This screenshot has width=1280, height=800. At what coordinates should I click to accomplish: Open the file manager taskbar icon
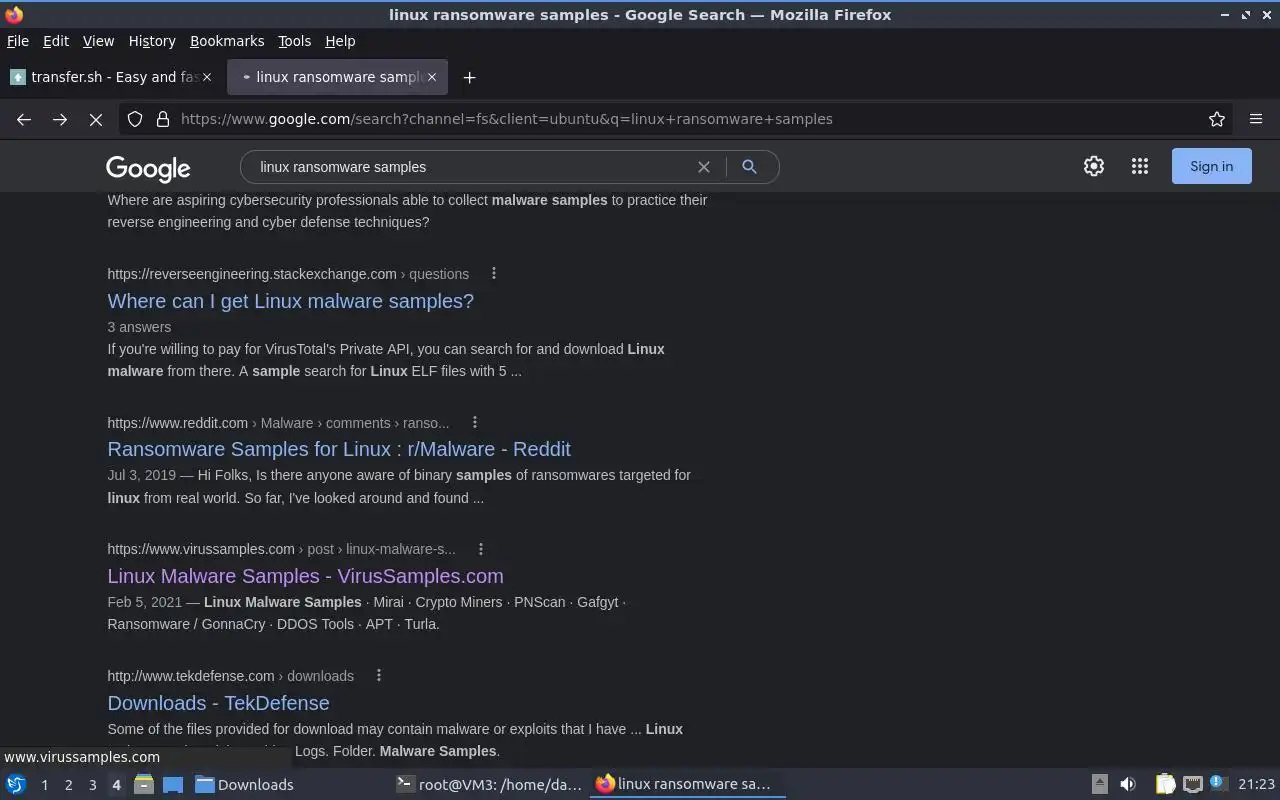143,784
